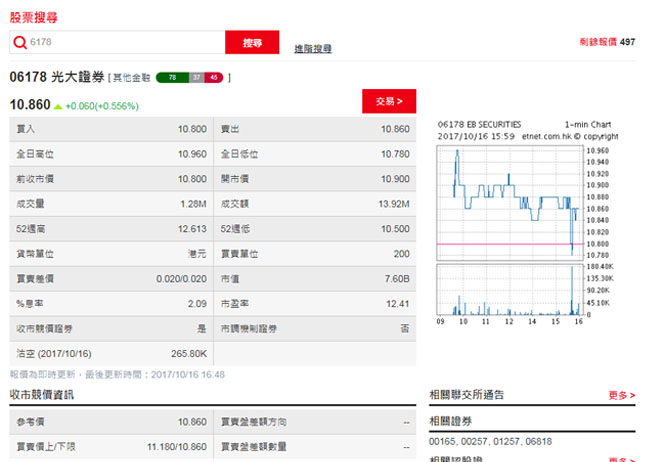The width and height of the screenshot is (650, 462).
Task: Click the green 78 segment of indicator bar
Action: 172,78
